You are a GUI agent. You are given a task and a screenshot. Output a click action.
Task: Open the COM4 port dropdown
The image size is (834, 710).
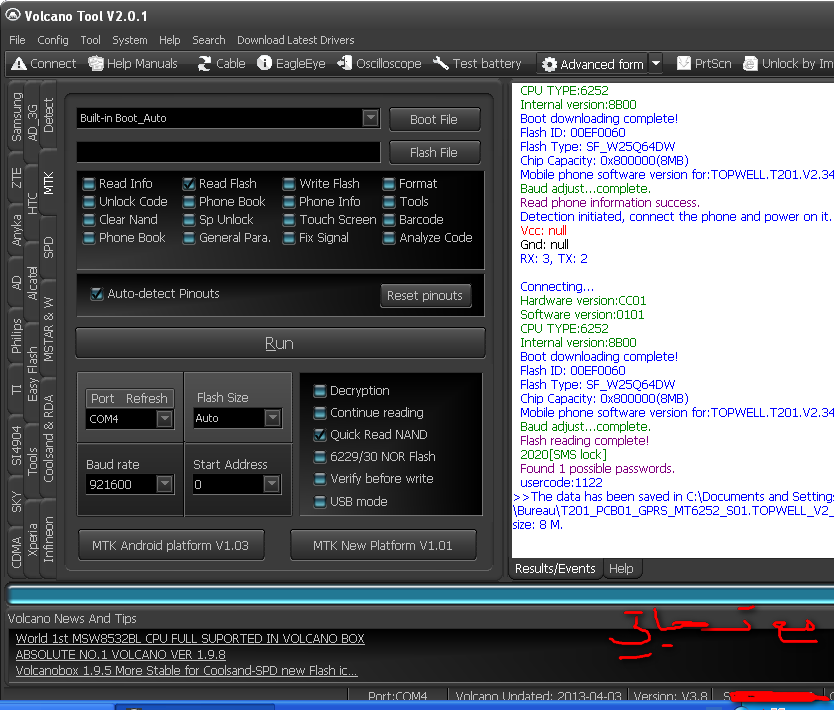pyautogui.click(x=164, y=419)
